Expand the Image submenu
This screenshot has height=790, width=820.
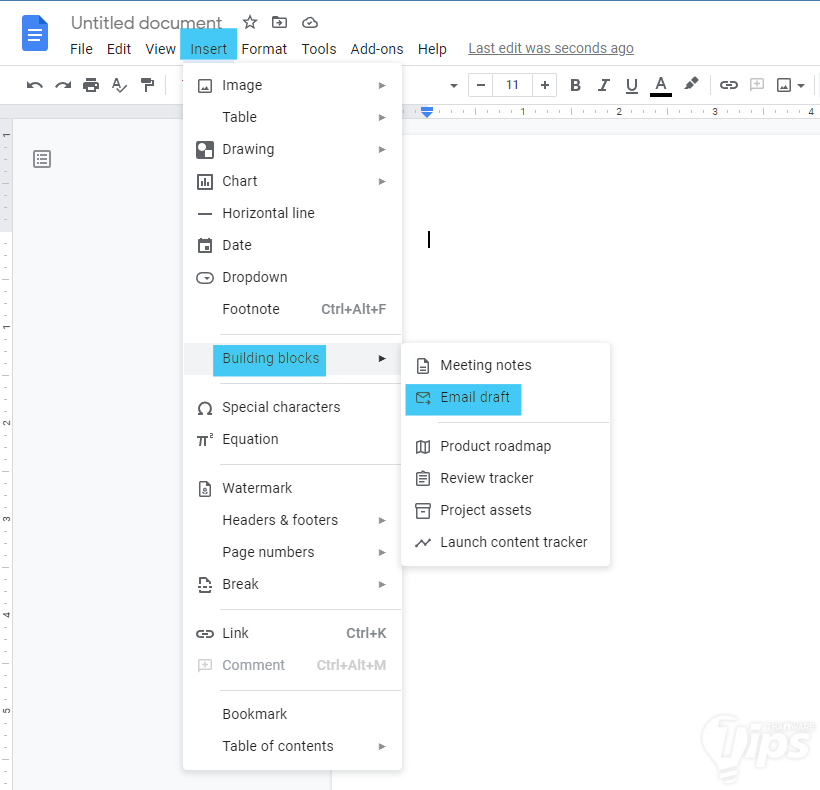[292, 85]
